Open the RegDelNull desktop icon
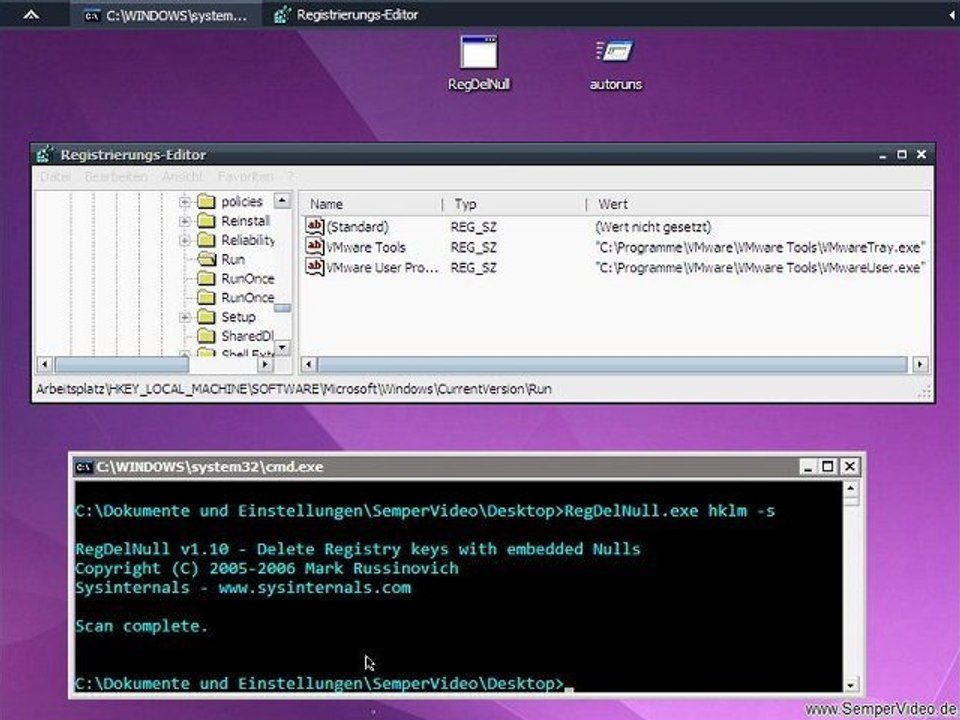 479,62
